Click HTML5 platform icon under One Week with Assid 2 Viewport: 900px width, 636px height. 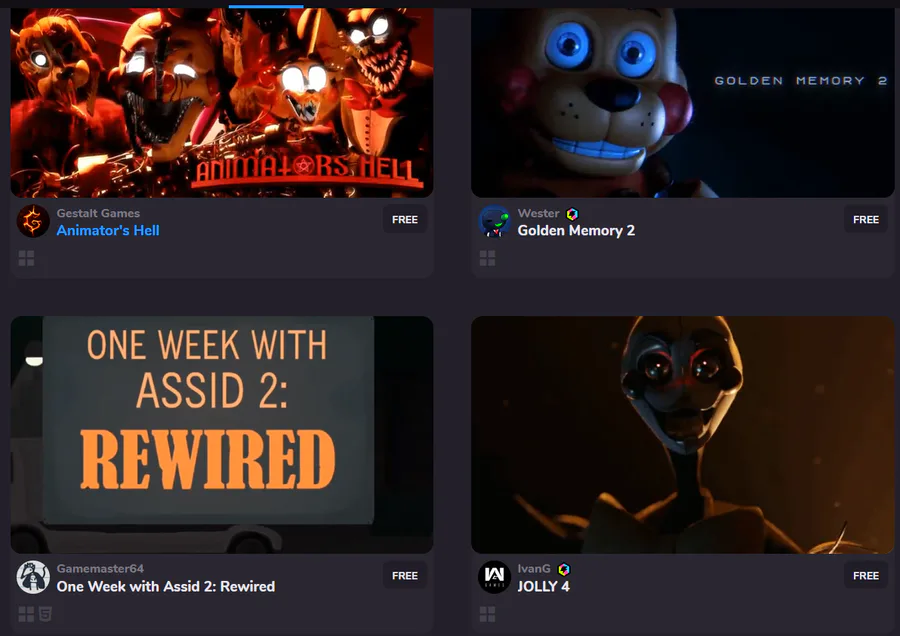45,614
